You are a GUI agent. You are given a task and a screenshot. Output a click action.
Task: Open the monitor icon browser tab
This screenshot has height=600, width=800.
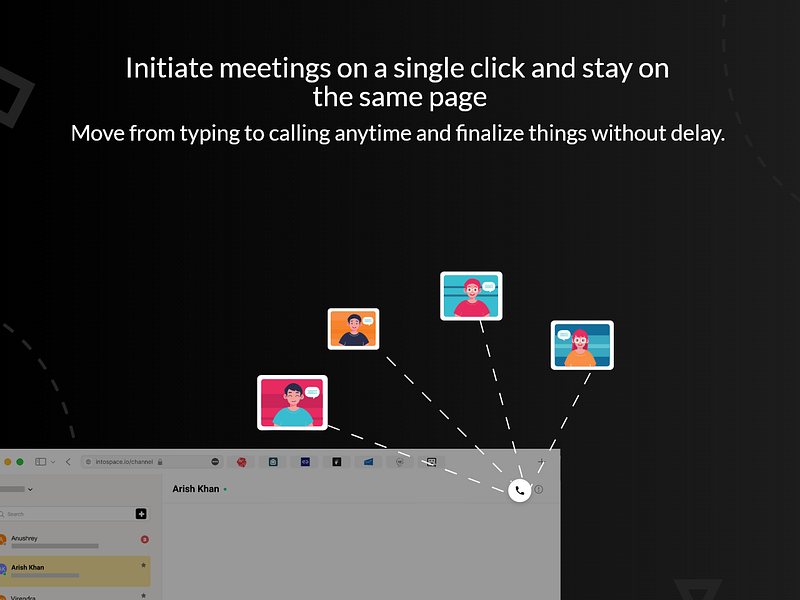432,462
